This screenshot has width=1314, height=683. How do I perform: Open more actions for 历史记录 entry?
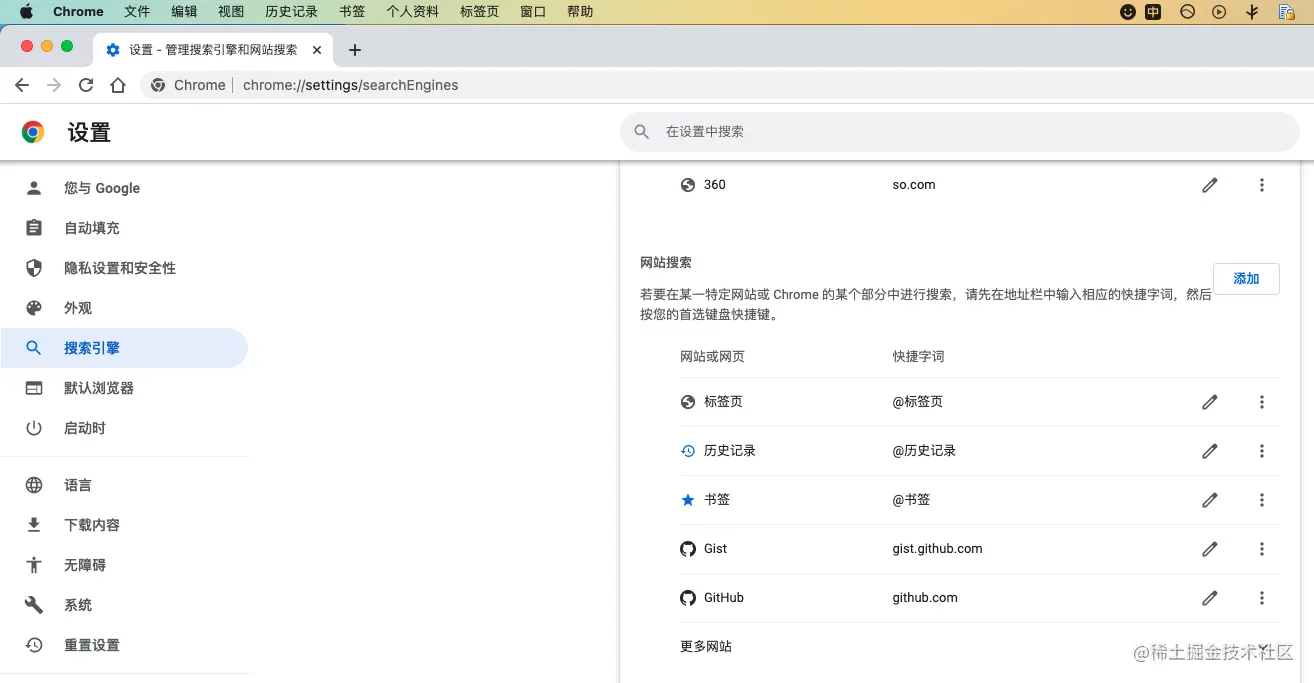pos(1262,451)
